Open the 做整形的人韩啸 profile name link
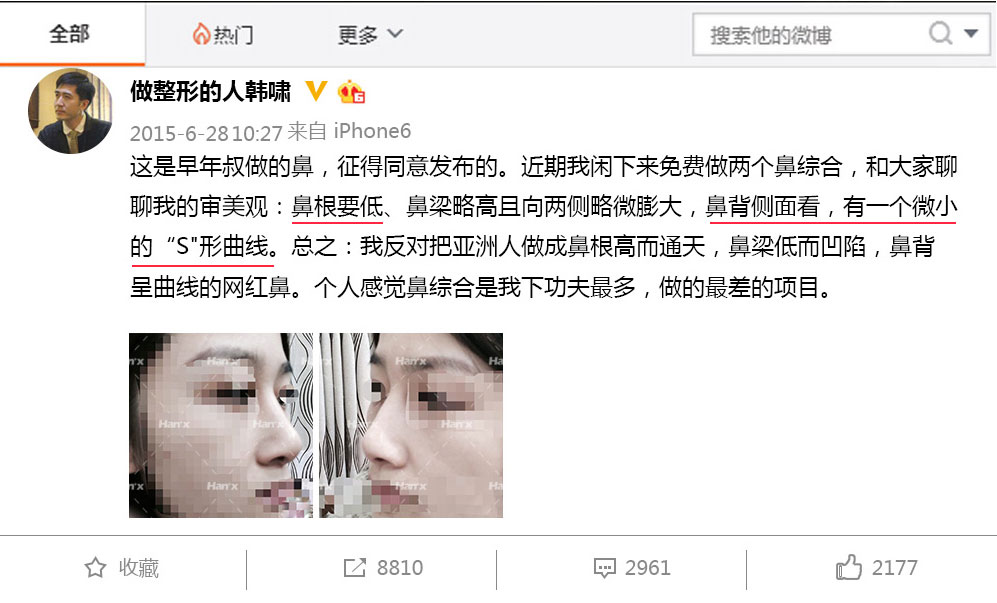Image resolution: width=997 pixels, height=603 pixels. 210,92
